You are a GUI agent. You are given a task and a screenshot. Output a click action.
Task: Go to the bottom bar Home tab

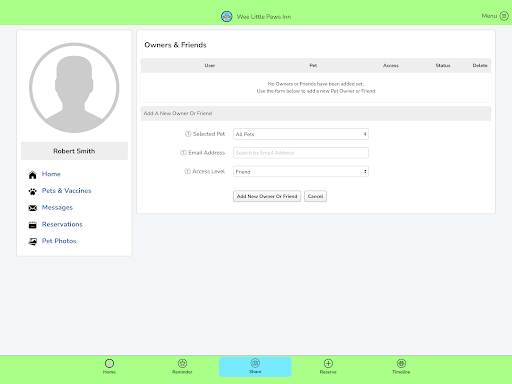point(109,366)
